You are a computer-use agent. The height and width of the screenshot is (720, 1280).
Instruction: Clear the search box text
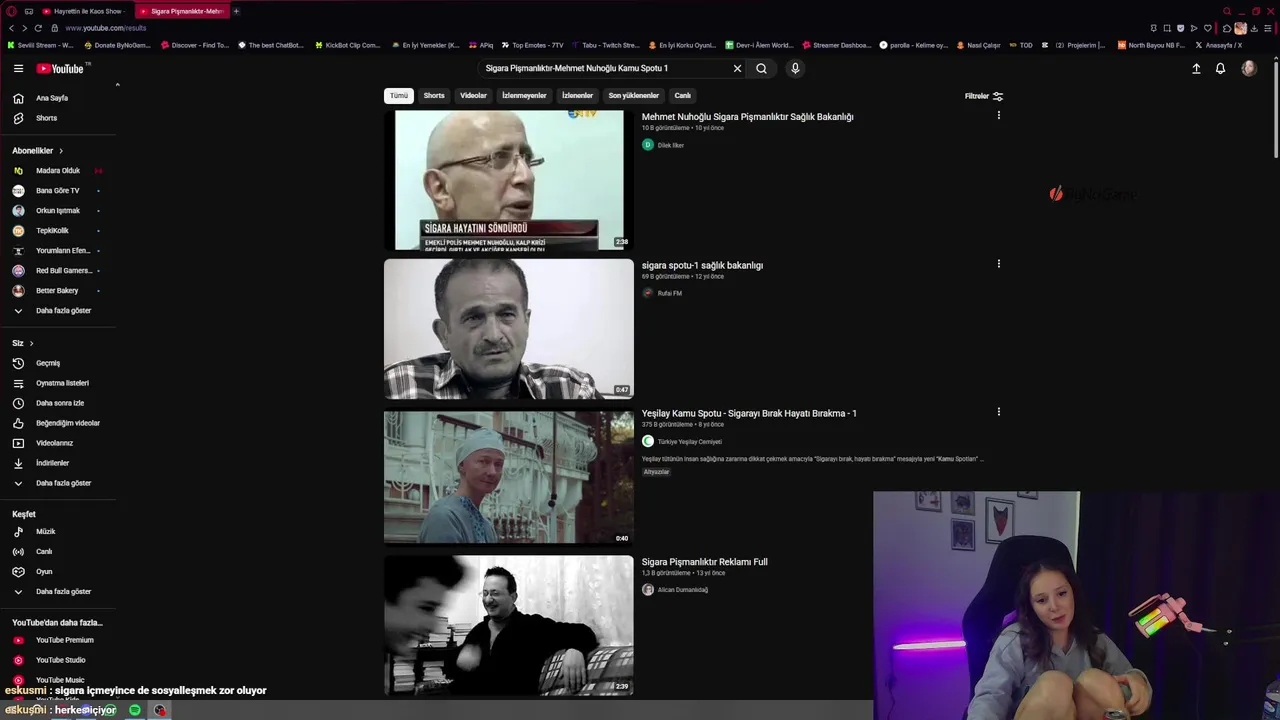point(737,68)
